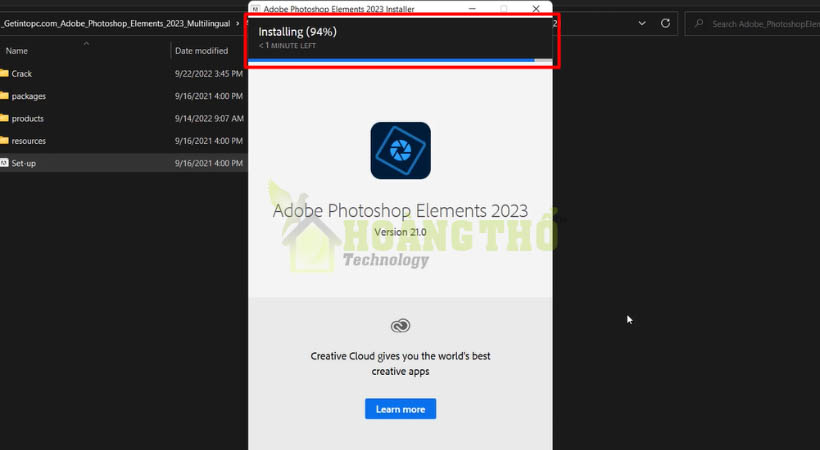Click the Learn more button
820x450 pixels.
(x=400, y=409)
